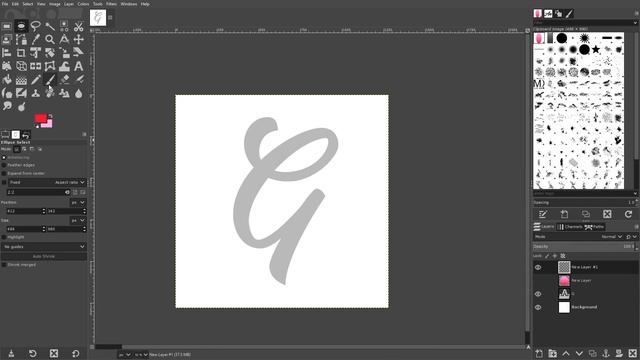Edit the selected brush
640x360 pixels.
pos(543,214)
